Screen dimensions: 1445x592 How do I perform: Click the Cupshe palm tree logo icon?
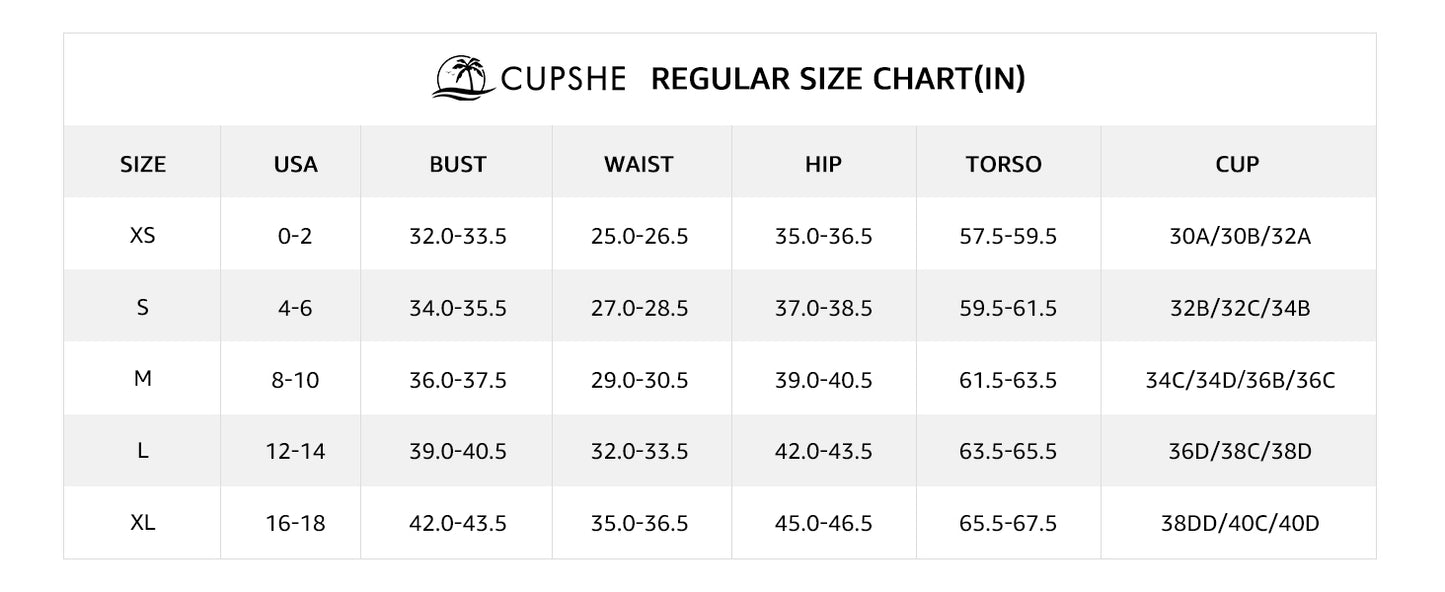[463, 78]
